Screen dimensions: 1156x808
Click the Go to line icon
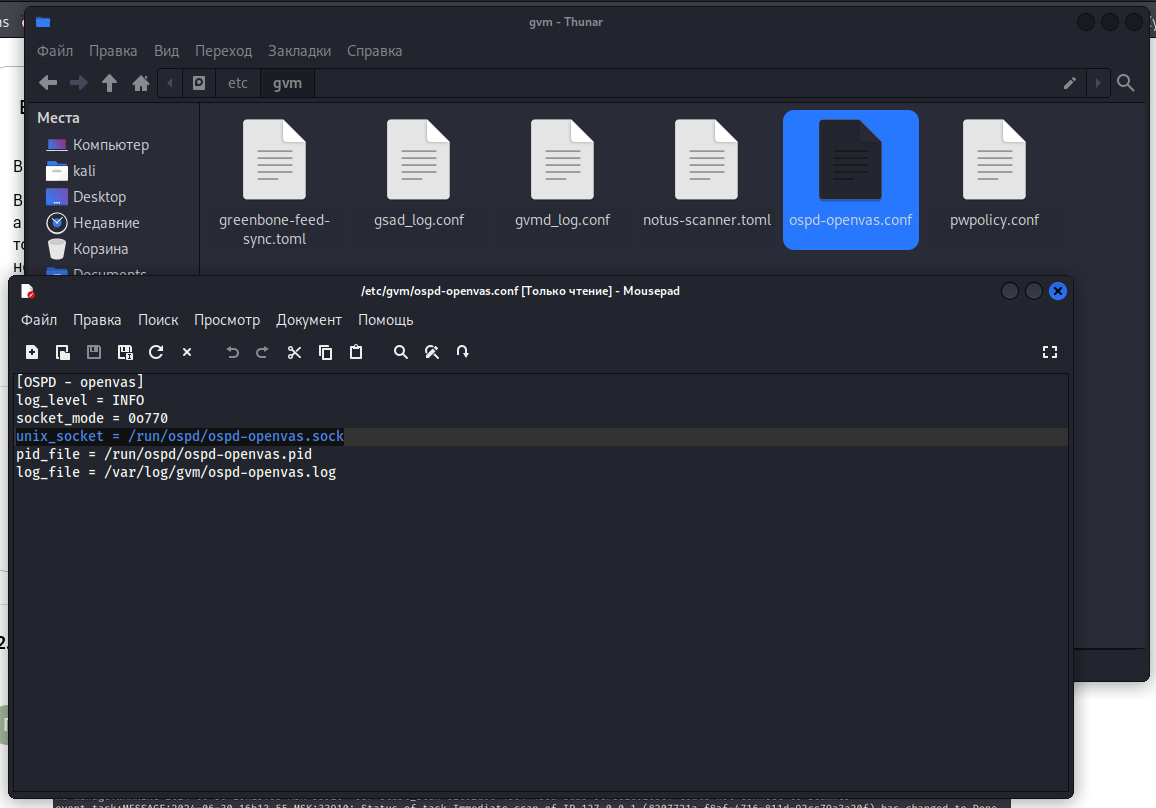point(463,352)
